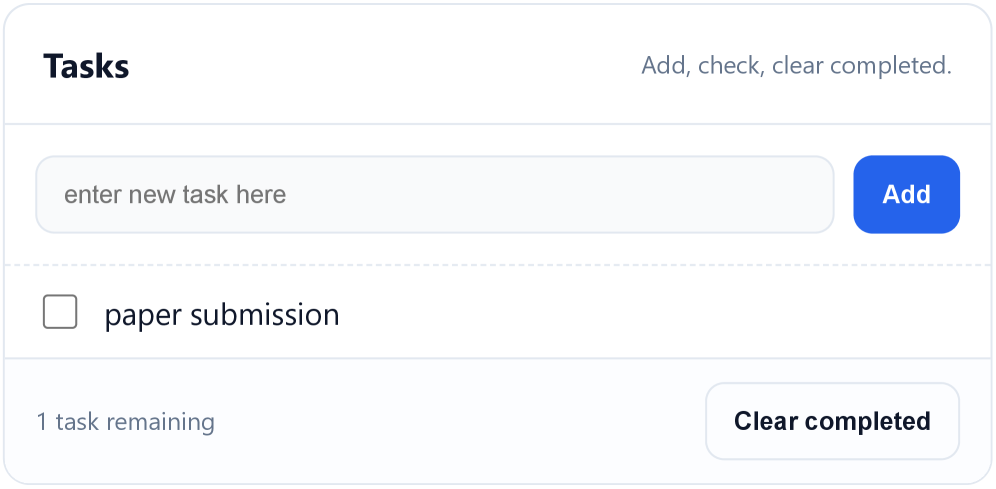
Task: Click the placeholder text enter new task here
Action: click(x=175, y=194)
